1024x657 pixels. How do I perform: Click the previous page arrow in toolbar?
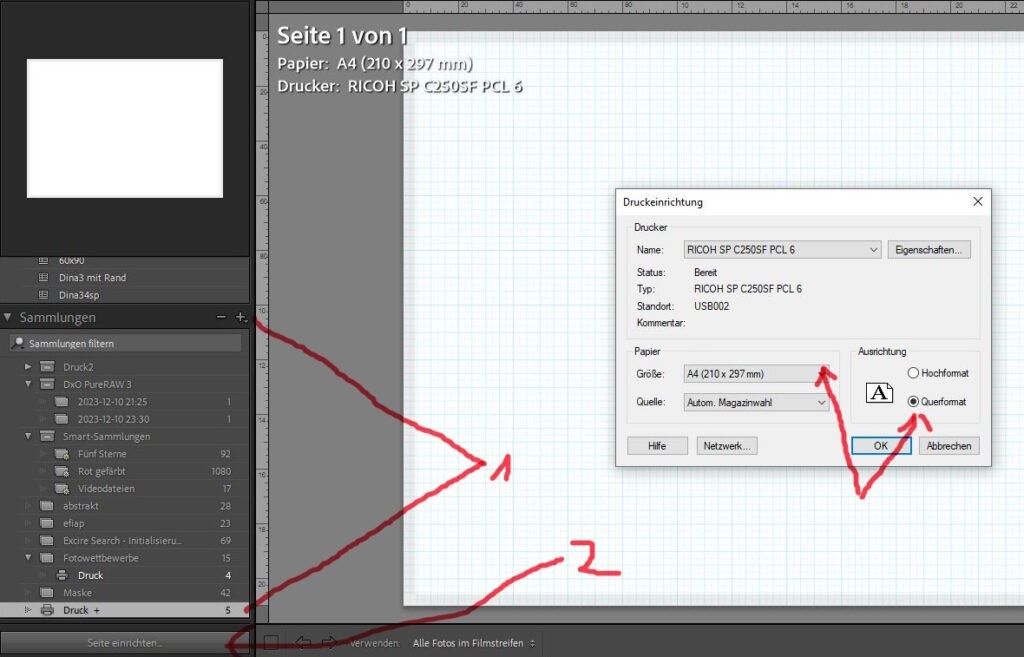point(304,642)
